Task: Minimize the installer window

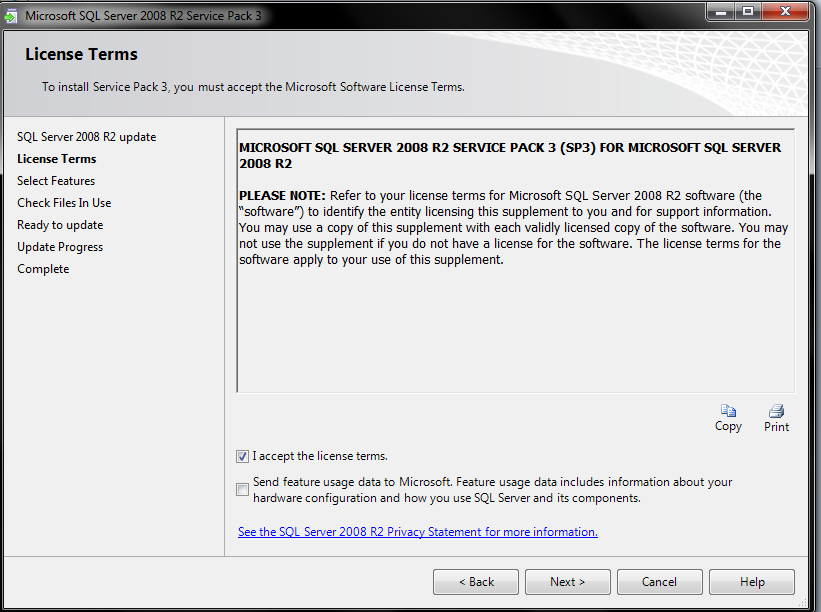Action: tap(721, 12)
